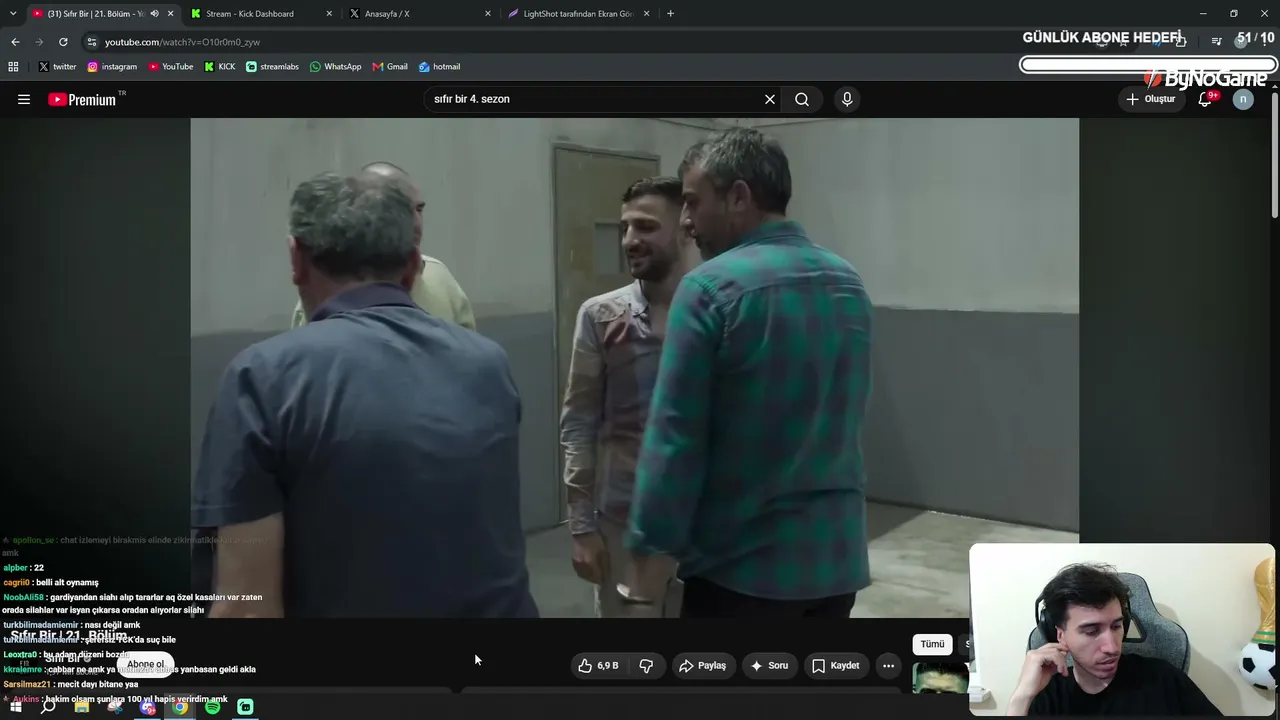1280x720 pixels.
Task: Open the YouTube guide hamburger menu
Action: [x=24, y=99]
